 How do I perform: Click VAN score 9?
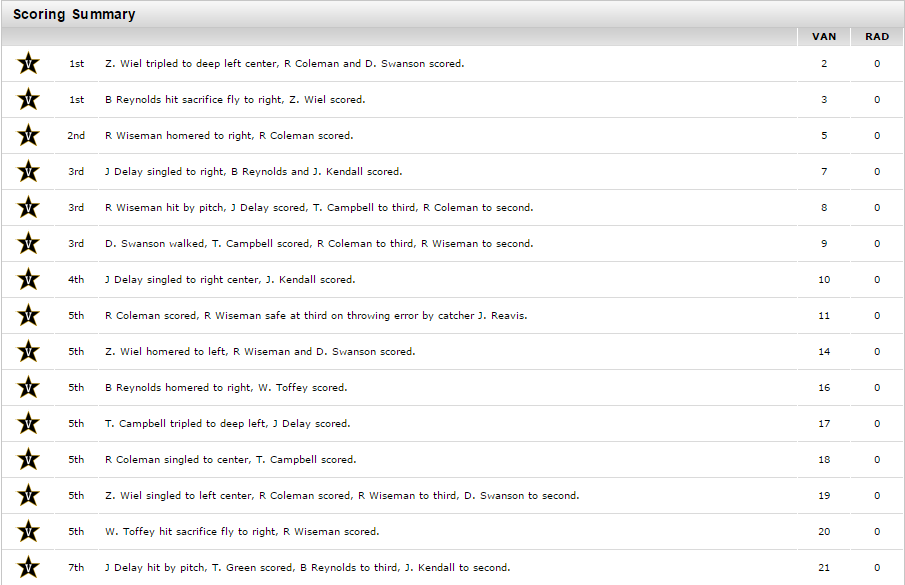tap(824, 243)
